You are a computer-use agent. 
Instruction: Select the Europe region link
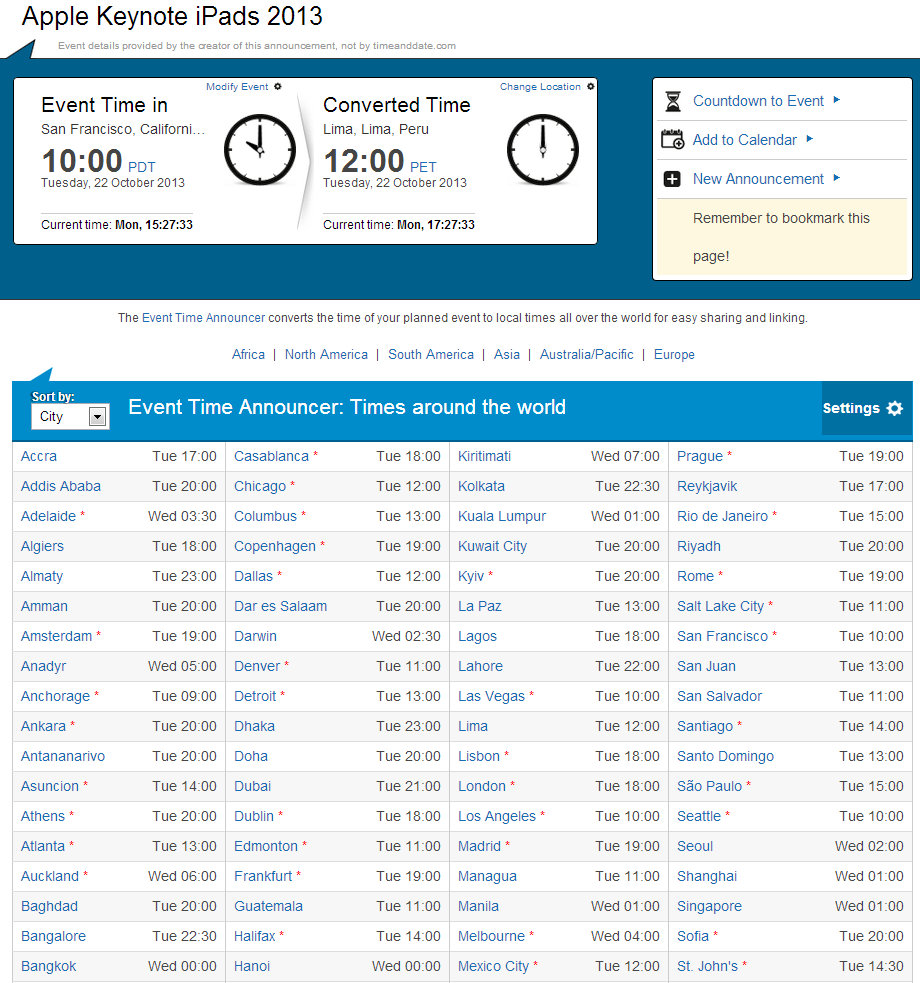[x=674, y=355]
